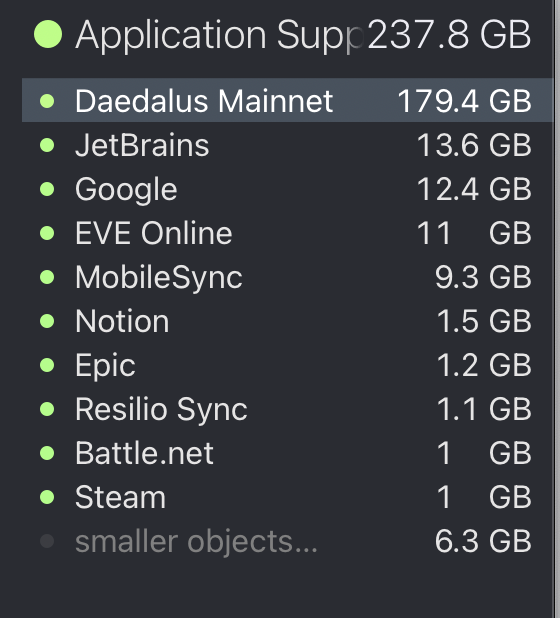
Task: Click the 179.4 GB size value
Action: 464,101
